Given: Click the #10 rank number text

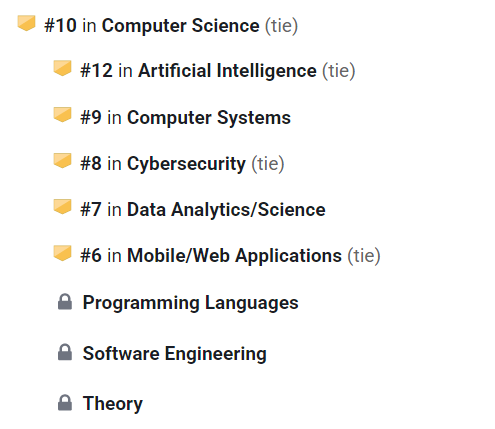Looking at the screenshot, I should (x=60, y=26).
